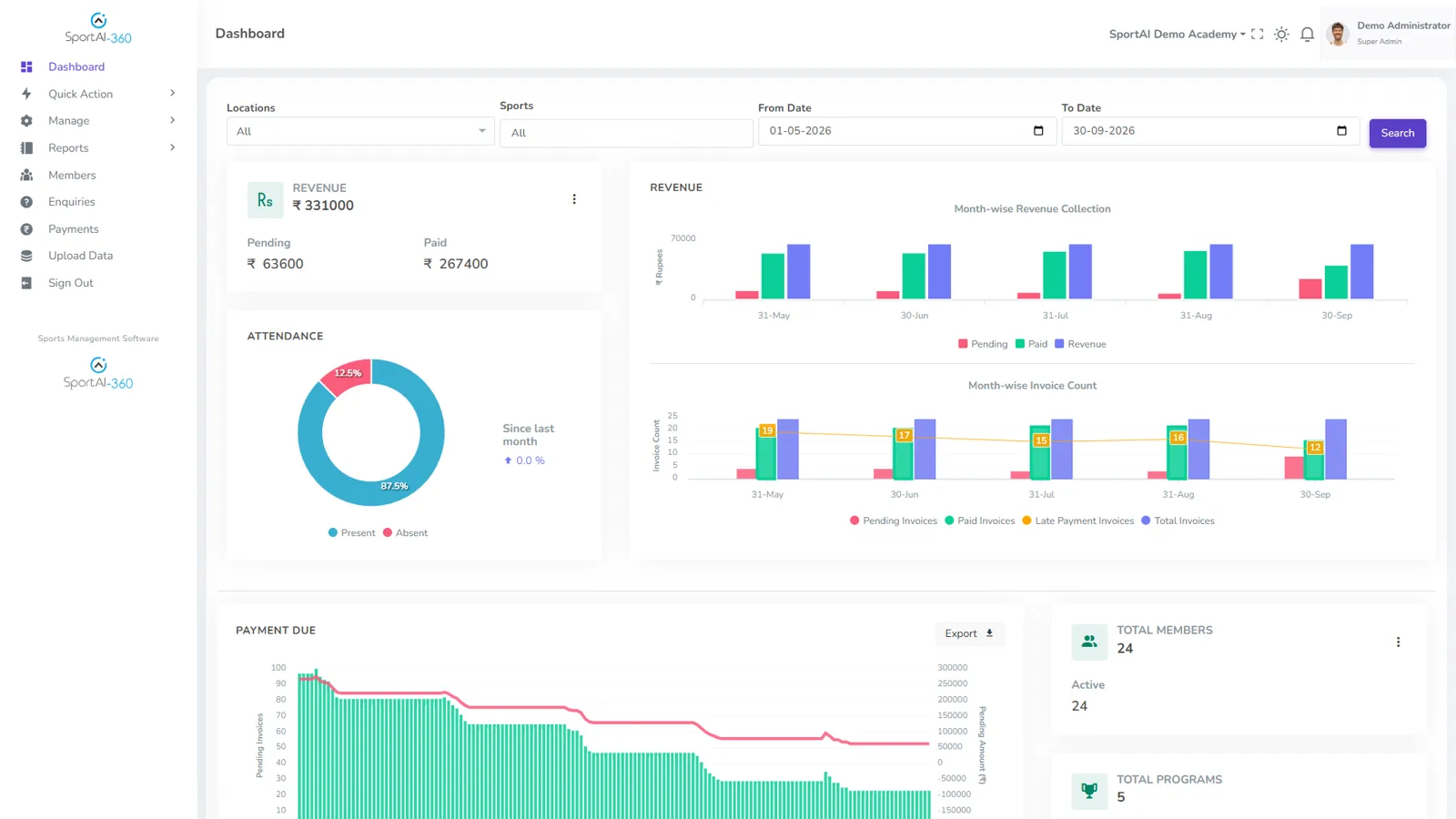Click the Quick Action lightning icon
This screenshot has height=819, width=1456.
click(x=26, y=94)
